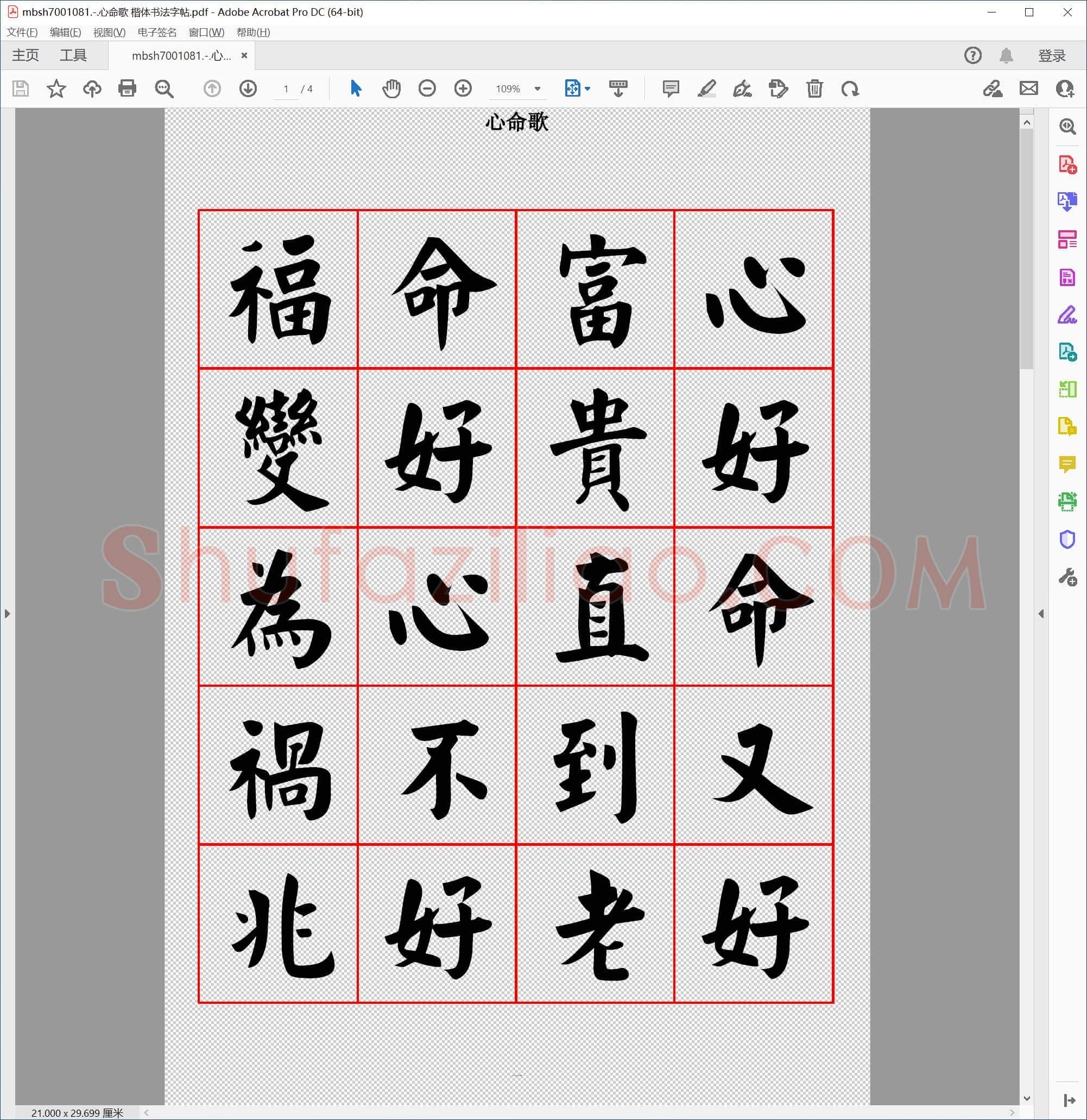Collapse the right tools pane arrow
The width and height of the screenshot is (1087, 1120).
(1041, 613)
